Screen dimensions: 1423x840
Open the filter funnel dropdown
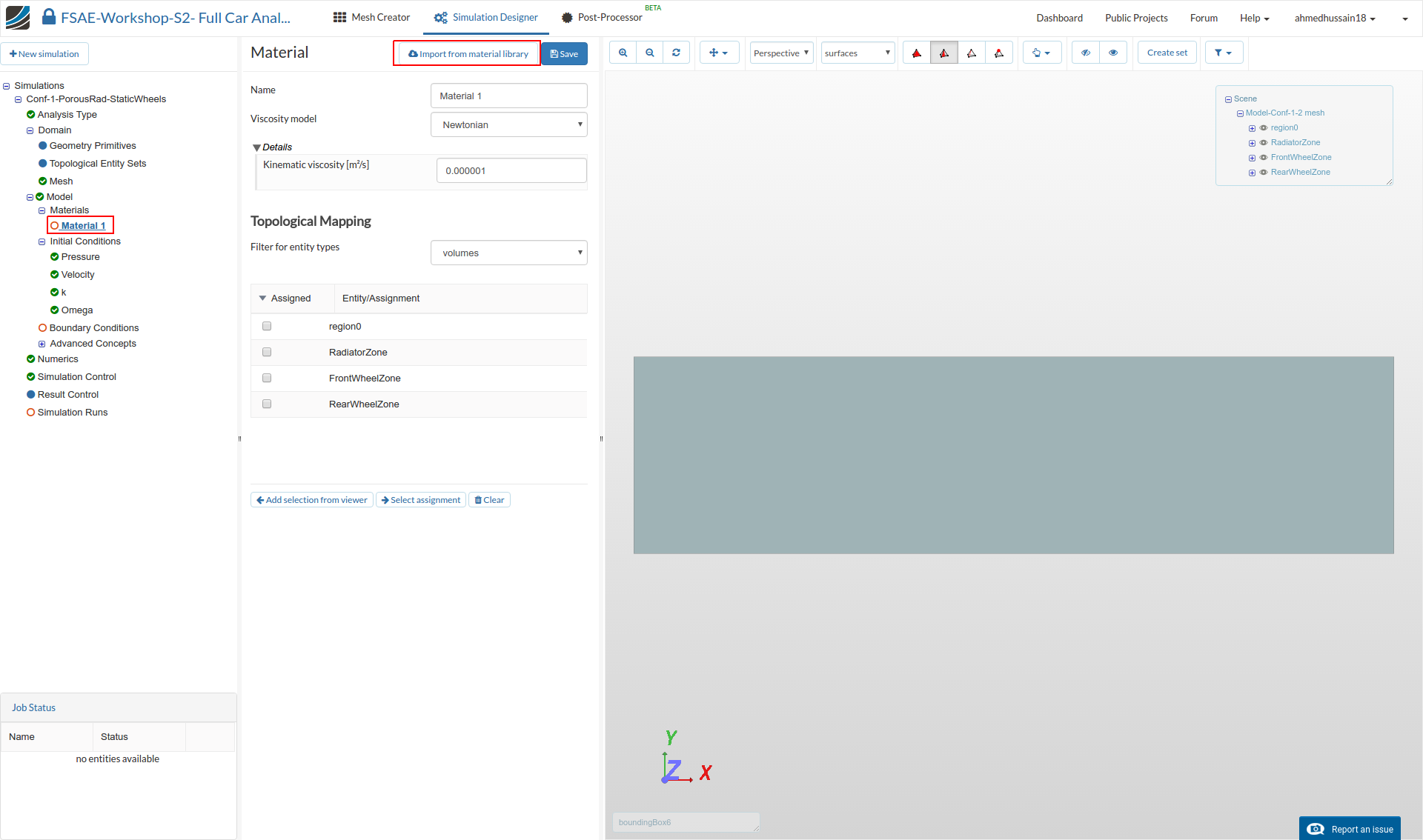point(1223,53)
